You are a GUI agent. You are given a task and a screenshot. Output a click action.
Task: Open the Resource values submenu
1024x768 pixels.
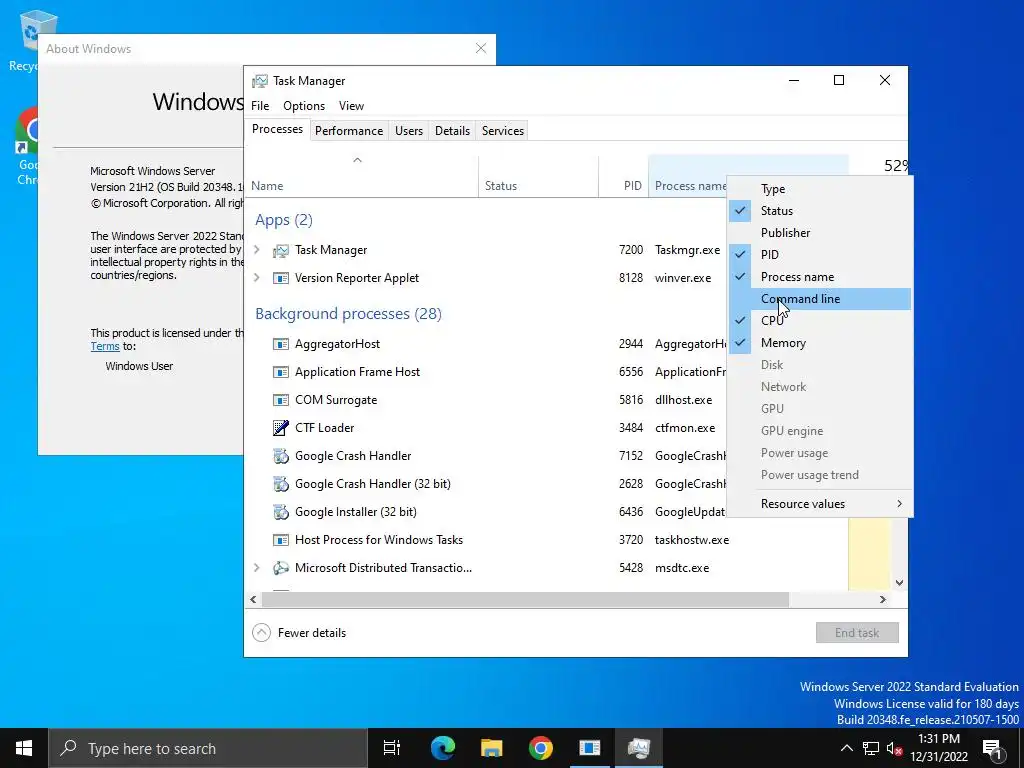click(820, 504)
